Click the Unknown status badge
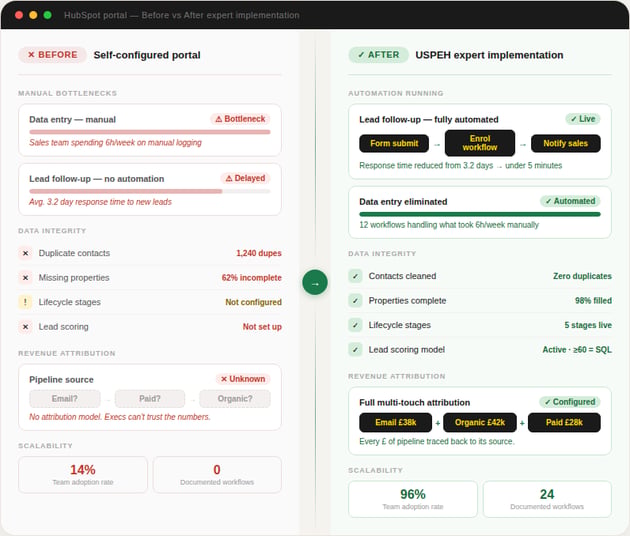 click(243, 379)
